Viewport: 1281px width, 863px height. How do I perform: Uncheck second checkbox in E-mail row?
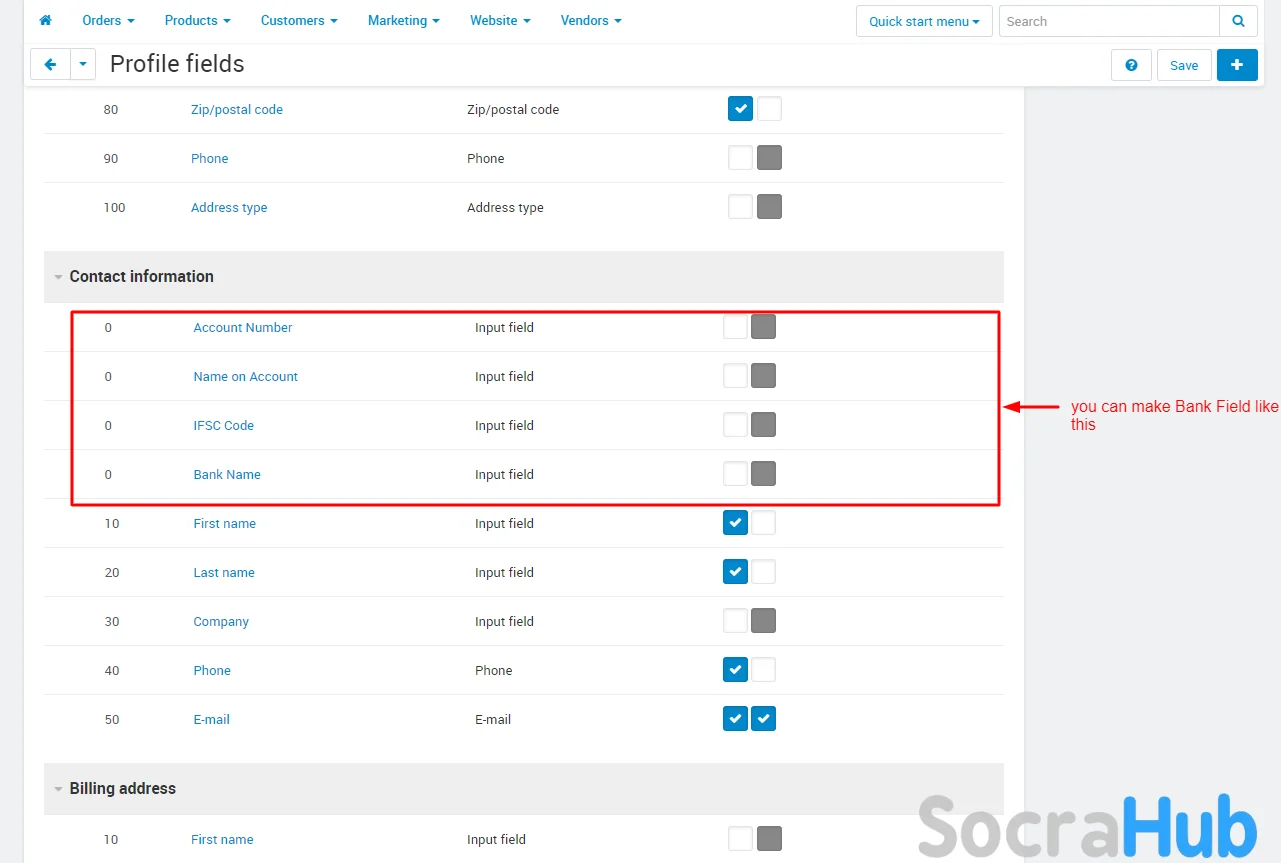763,719
